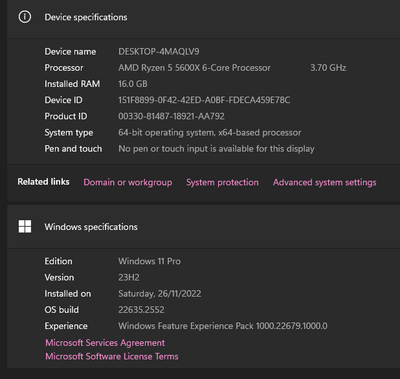This screenshot has width=400, height=379.
Task: Open the Domain or workgroup link
Action: [x=128, y=182]
